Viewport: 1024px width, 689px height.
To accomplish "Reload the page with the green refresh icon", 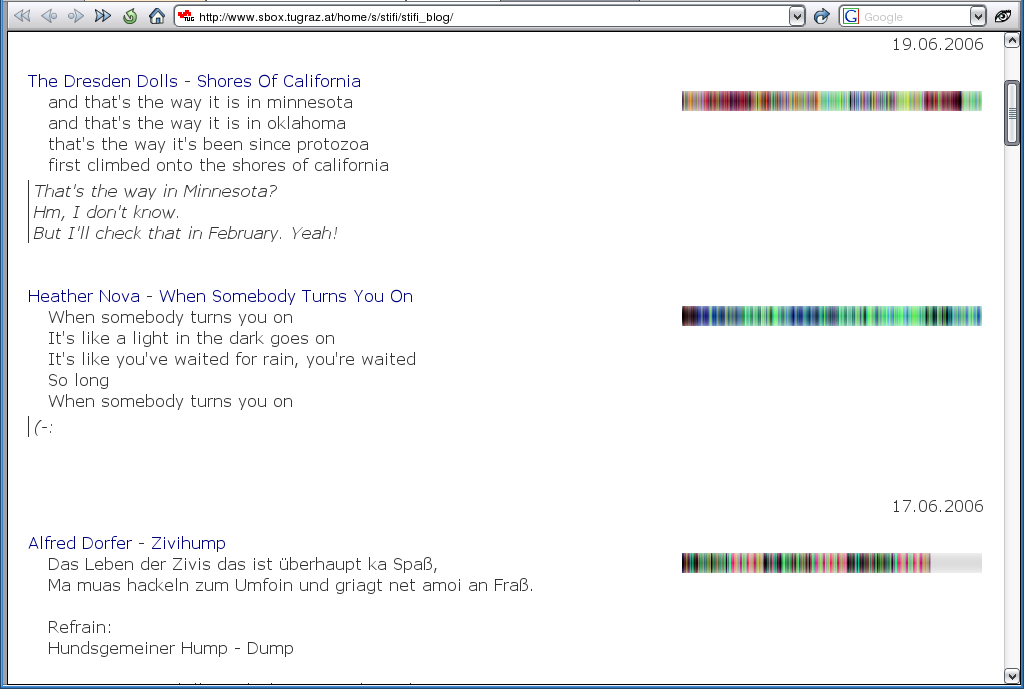I will click(130, 16).
